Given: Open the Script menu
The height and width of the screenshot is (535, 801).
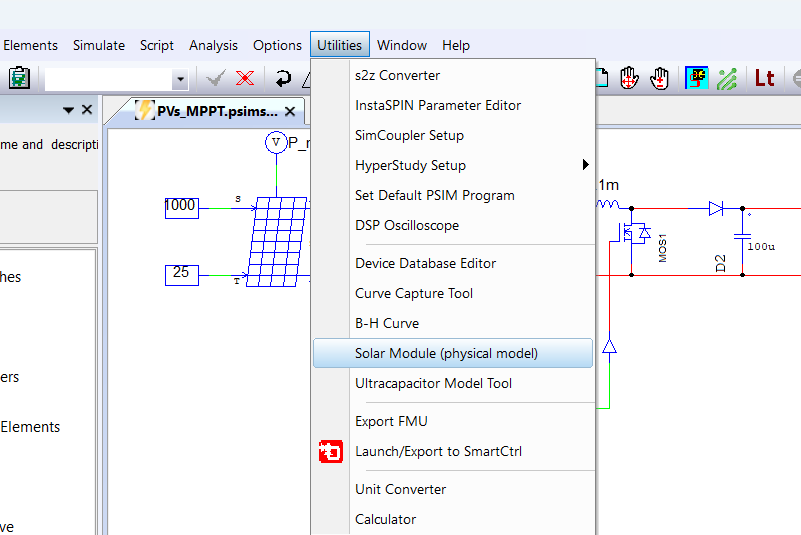Looking at the screenshot, I should point(157,45).
